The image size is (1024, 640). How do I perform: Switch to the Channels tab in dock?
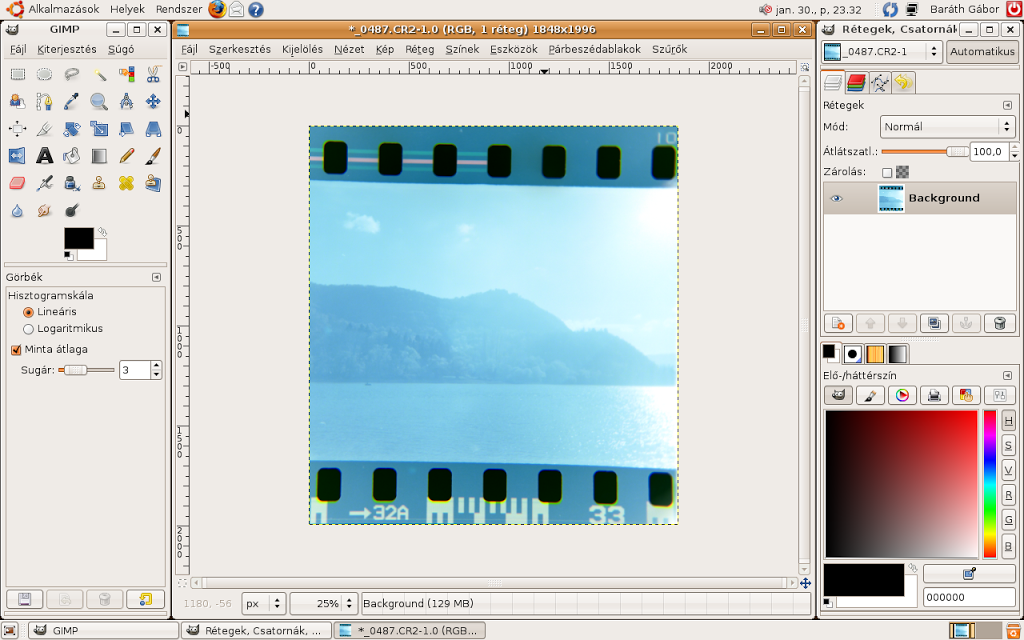click(x=856, y=82)
